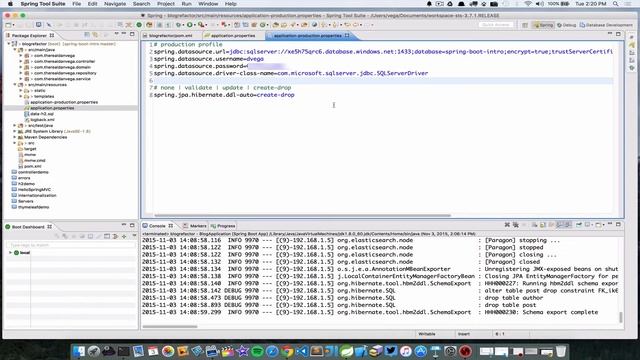The image size is (640, 360).
Task: Open the application.properties editor tab
Action: click(233, 36)
